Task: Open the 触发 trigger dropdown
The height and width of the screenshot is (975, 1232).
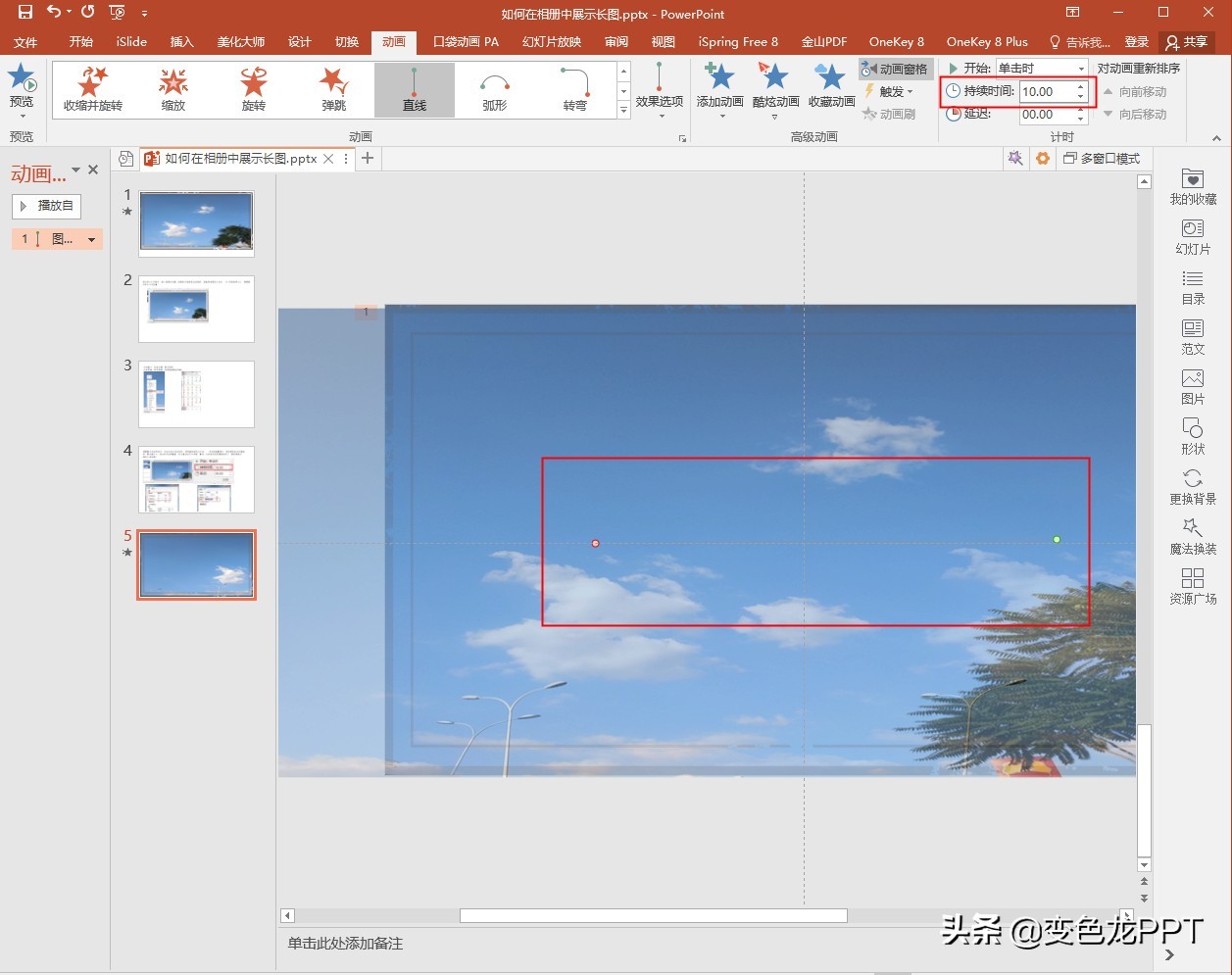Action: click(x=889, y=91)
